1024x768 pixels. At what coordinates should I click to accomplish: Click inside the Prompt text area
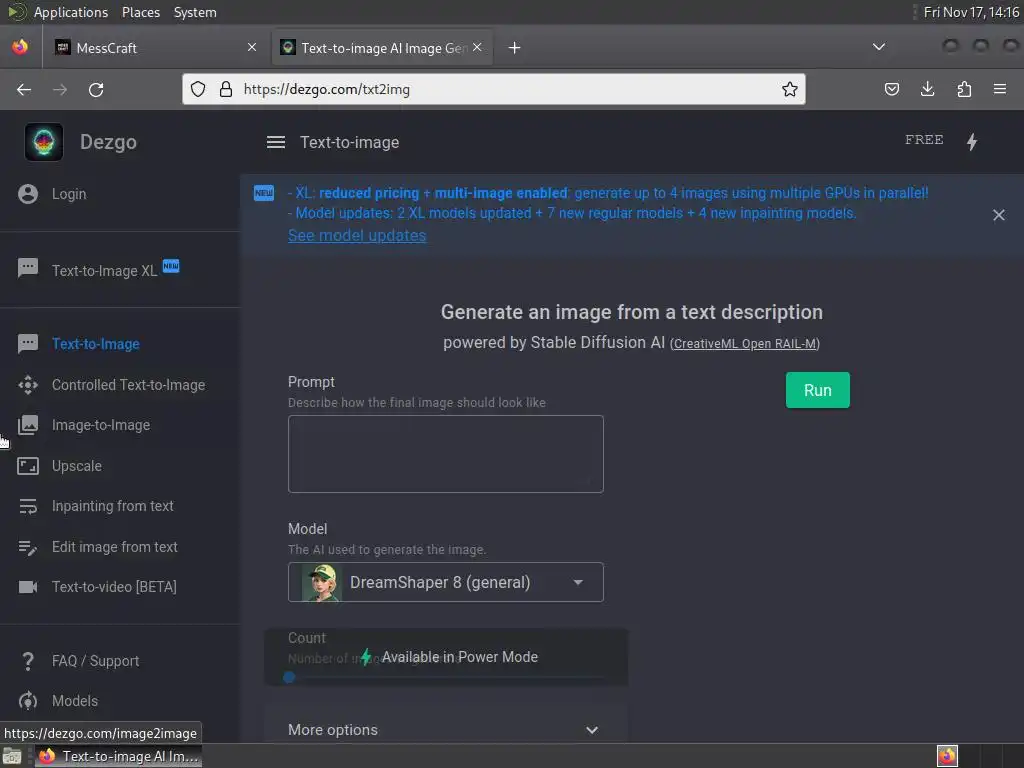tap(446, 454)
